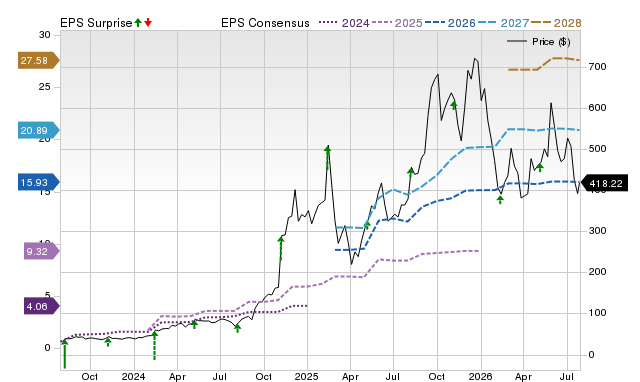The height and width of the screenshot is (382, 640).
Task: Click the EPS Consensus legend heading
Action: (x=265, y=23)
